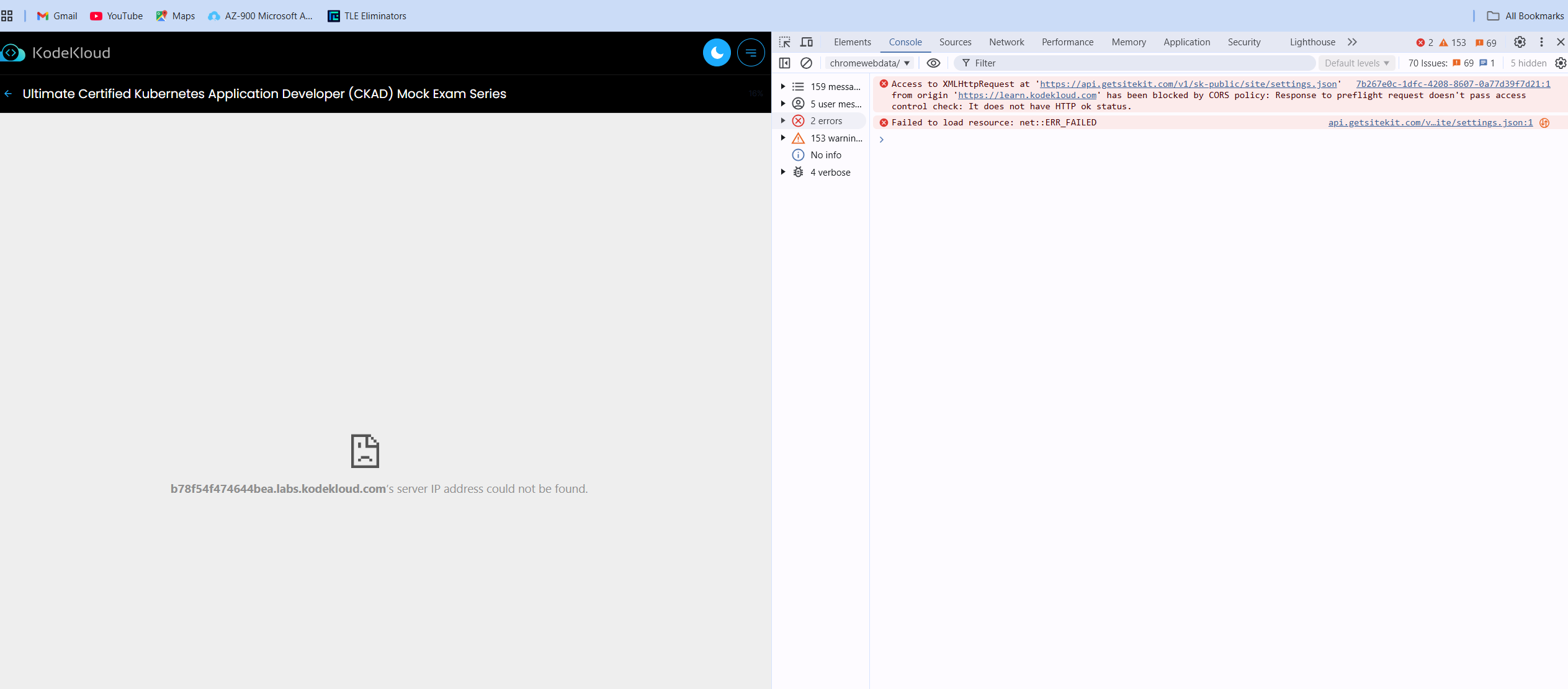This screenshot has width=1568, height=689.
Task: Open console settings gear icon
Action: pos(1561,63)
